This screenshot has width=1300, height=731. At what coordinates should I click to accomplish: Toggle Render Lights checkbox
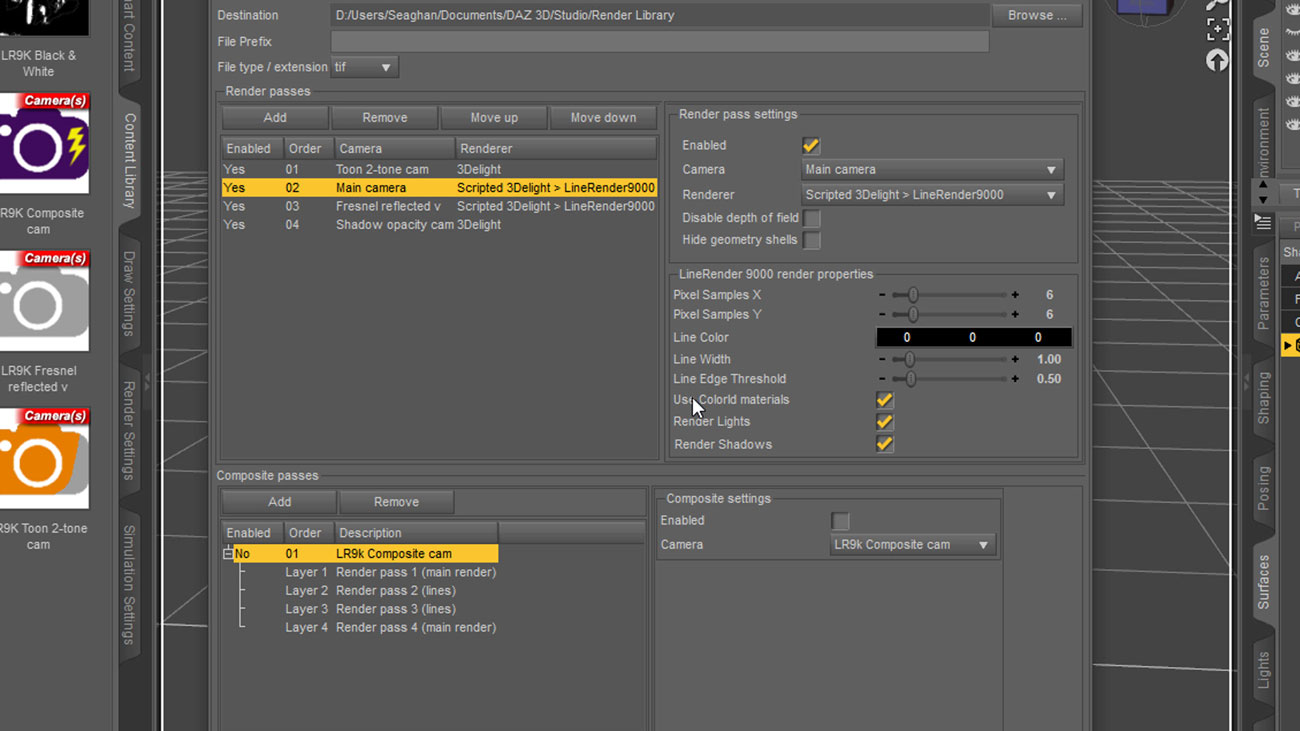885,422
